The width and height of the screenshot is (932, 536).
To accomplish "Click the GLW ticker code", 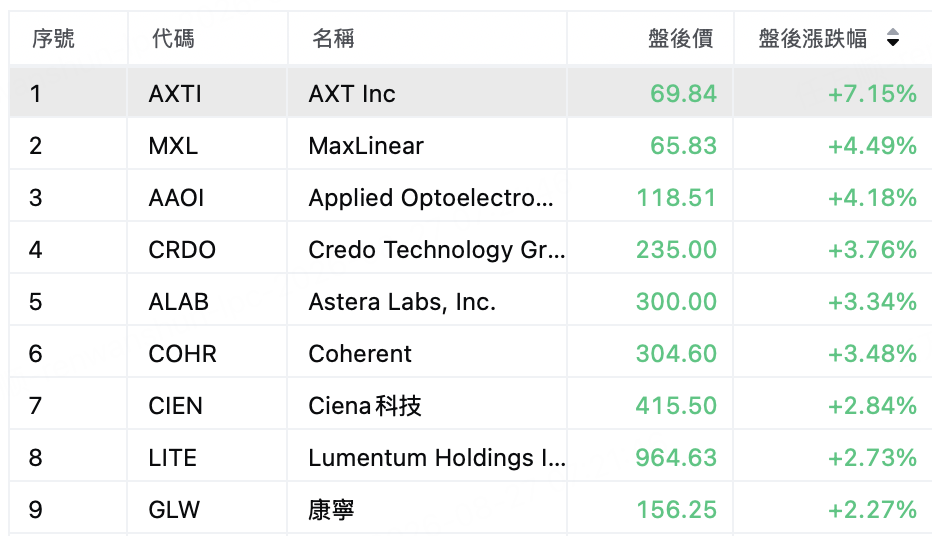I will tap(174, 510).
